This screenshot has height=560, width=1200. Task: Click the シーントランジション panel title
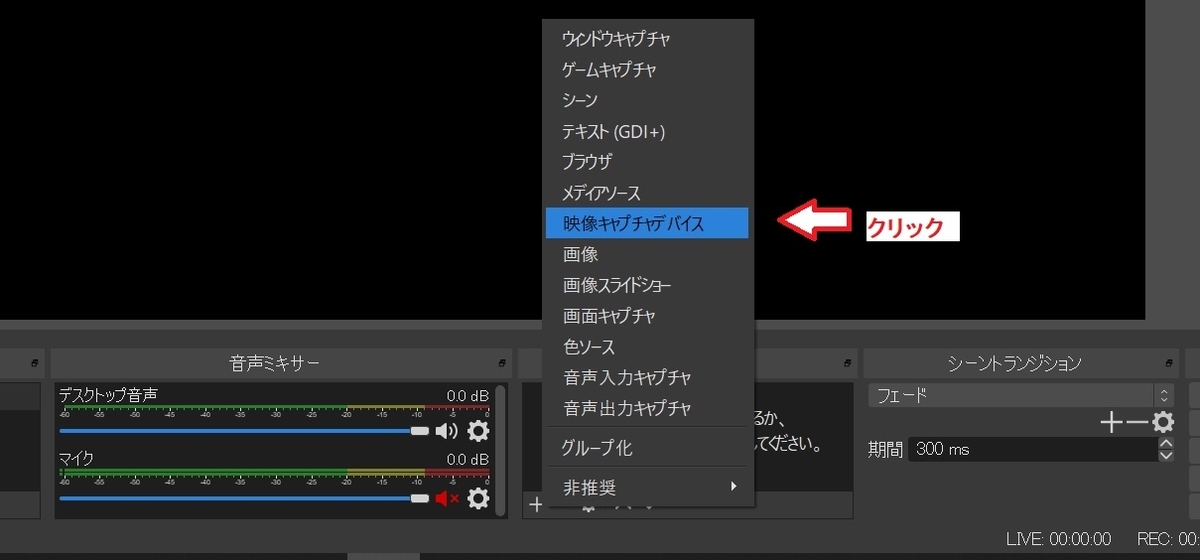pos(1015,362)
